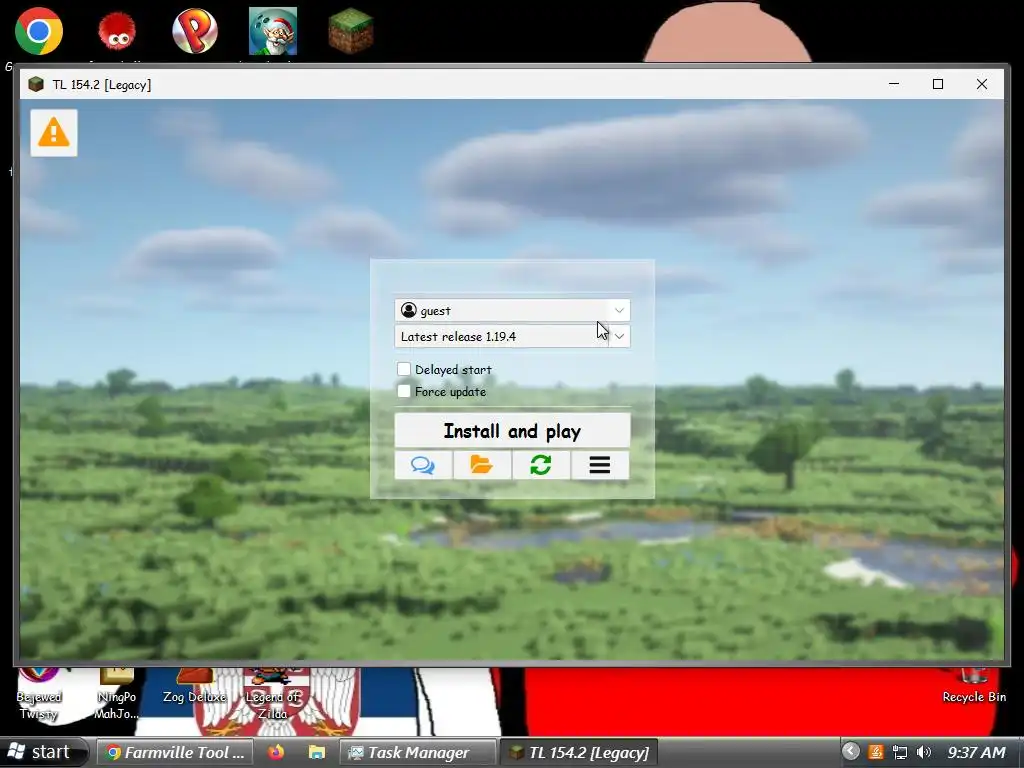
Task: Click the 9:37 AM clock
Action: point(976,752)
